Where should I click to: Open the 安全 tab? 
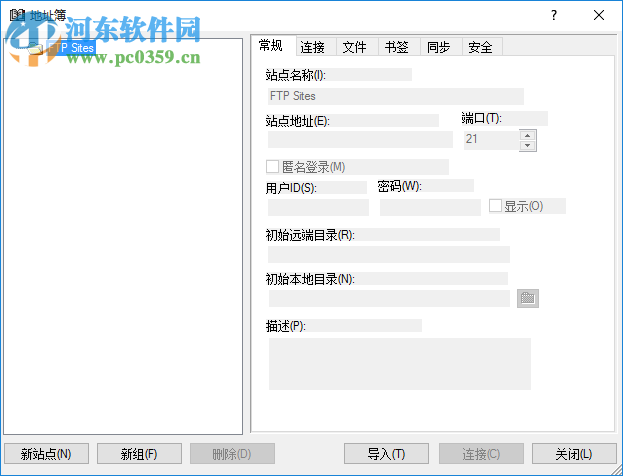tap(482, 47)
